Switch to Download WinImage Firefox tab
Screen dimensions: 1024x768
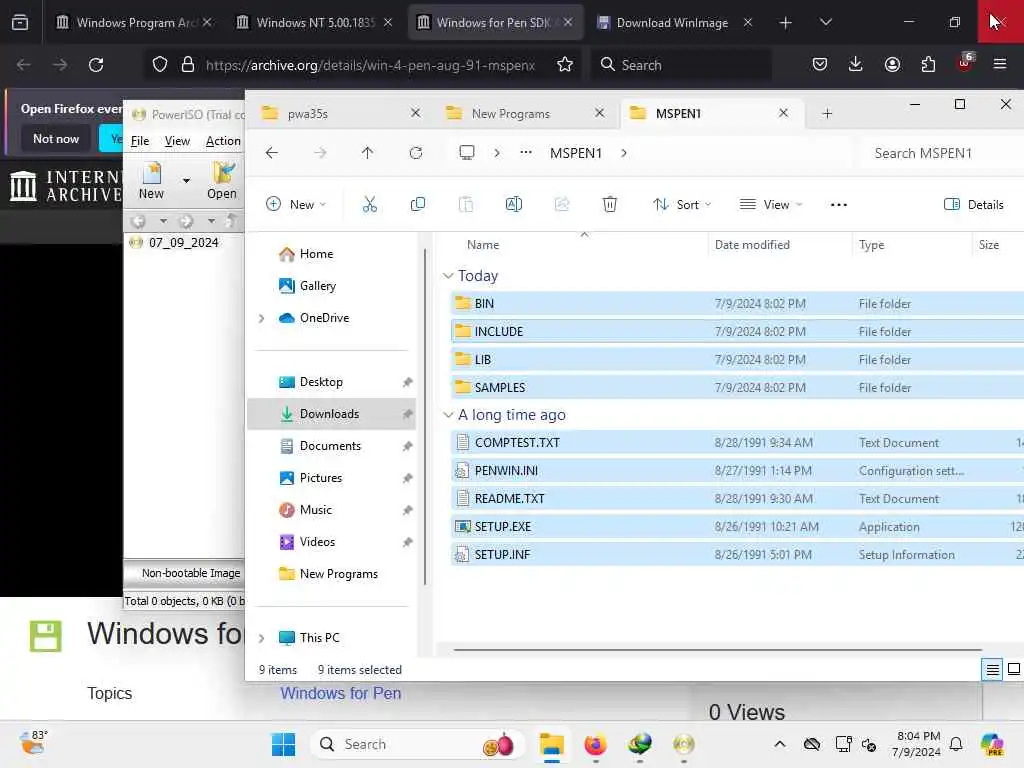675,22
